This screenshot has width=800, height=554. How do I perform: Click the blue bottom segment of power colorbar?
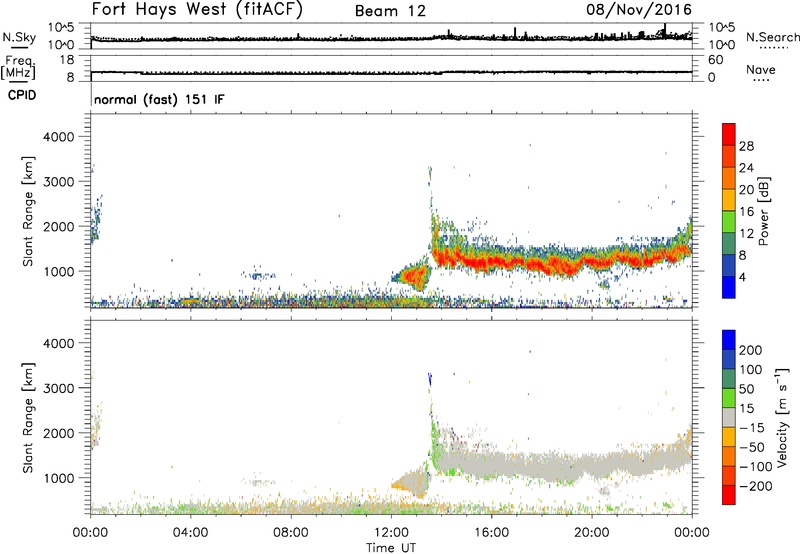729,288
